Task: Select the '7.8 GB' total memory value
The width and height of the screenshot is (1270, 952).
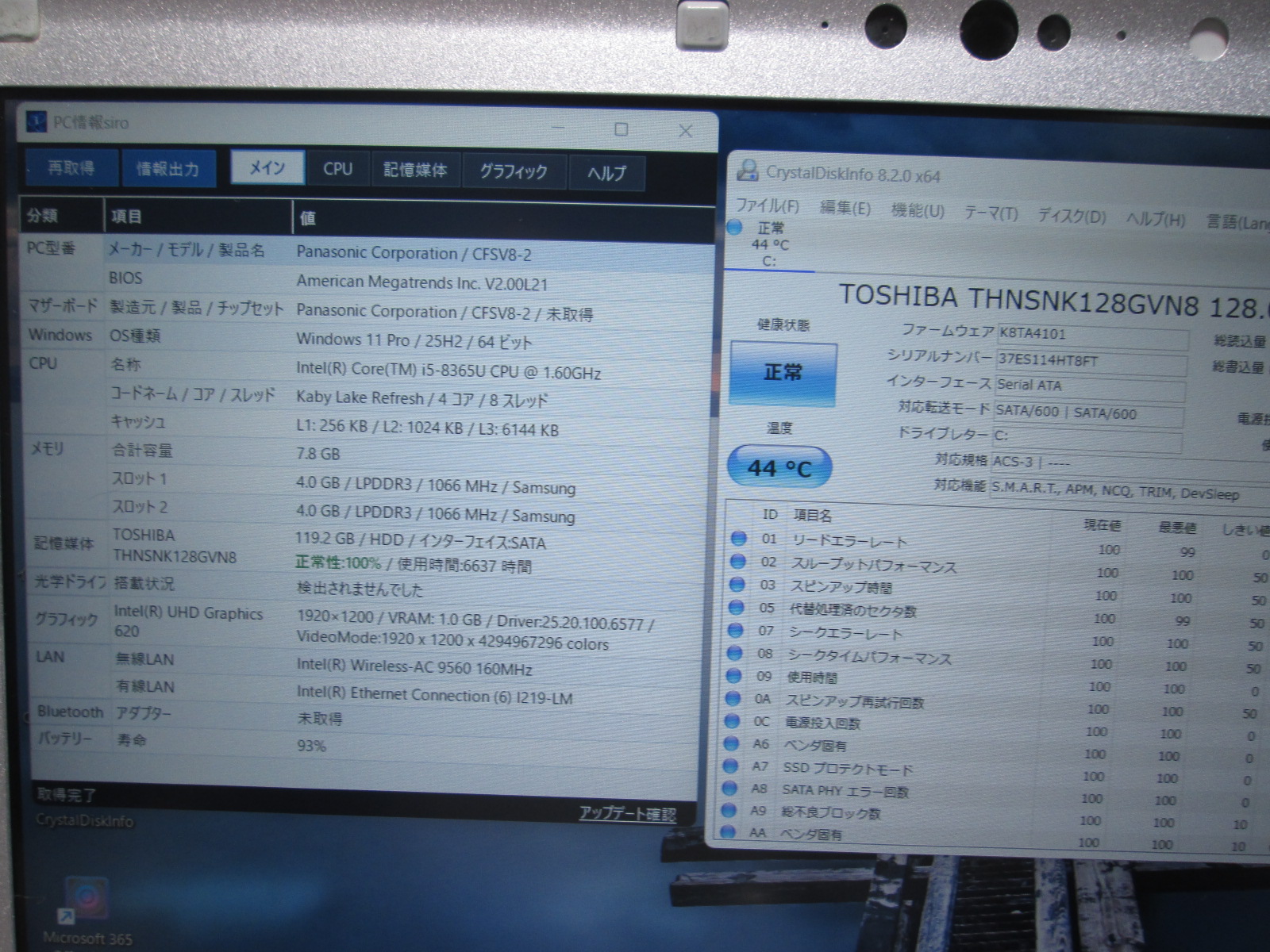Action: click(317, 454)
